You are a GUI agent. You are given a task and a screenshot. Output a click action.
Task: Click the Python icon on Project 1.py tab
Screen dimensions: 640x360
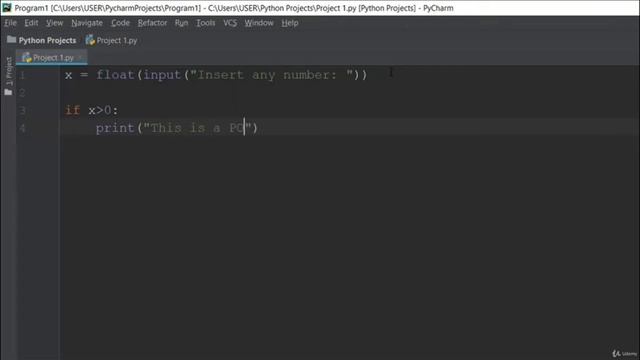[x=27, y=58]
